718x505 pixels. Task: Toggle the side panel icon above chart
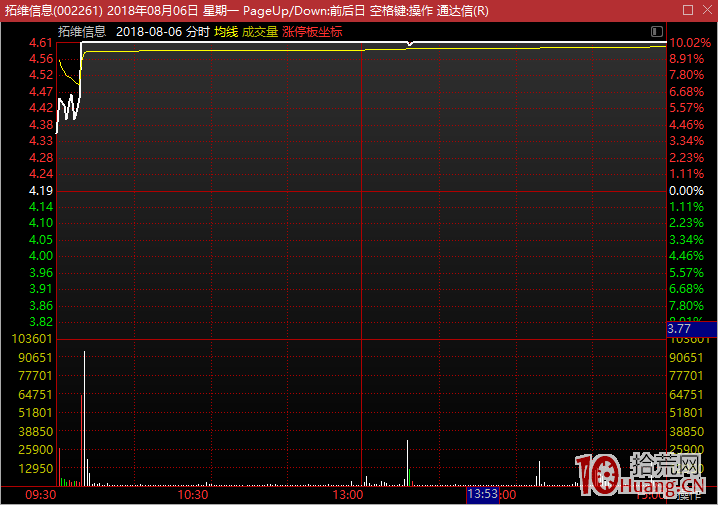click(655, 31)
